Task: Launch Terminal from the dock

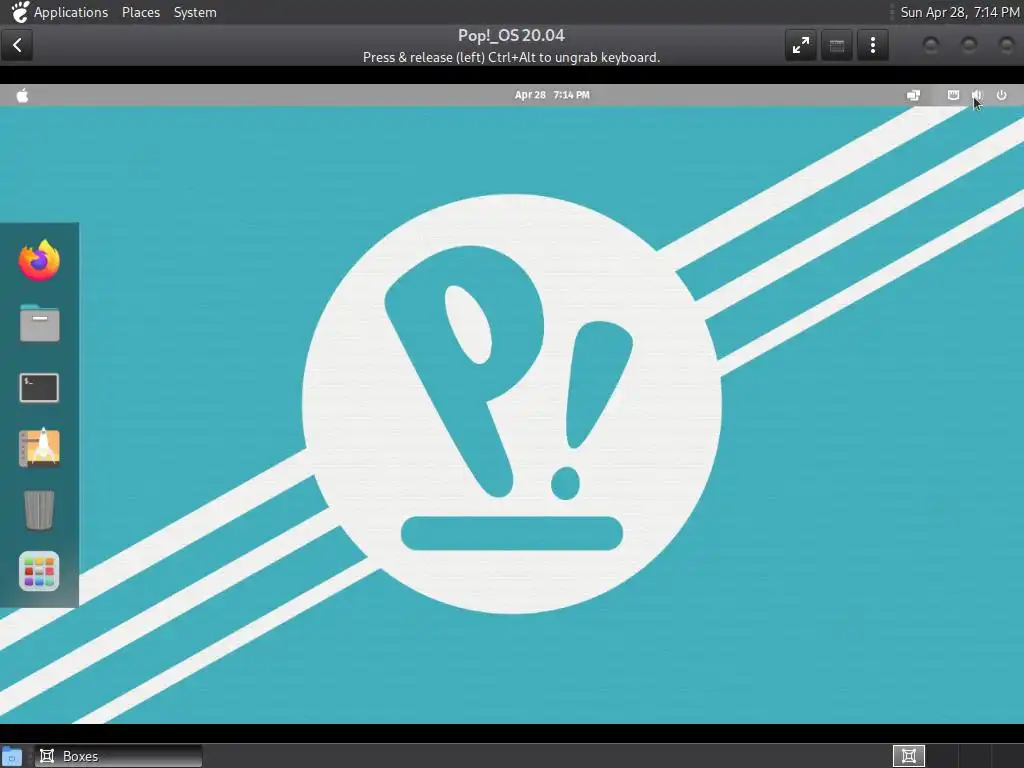Action: (39, 388)
